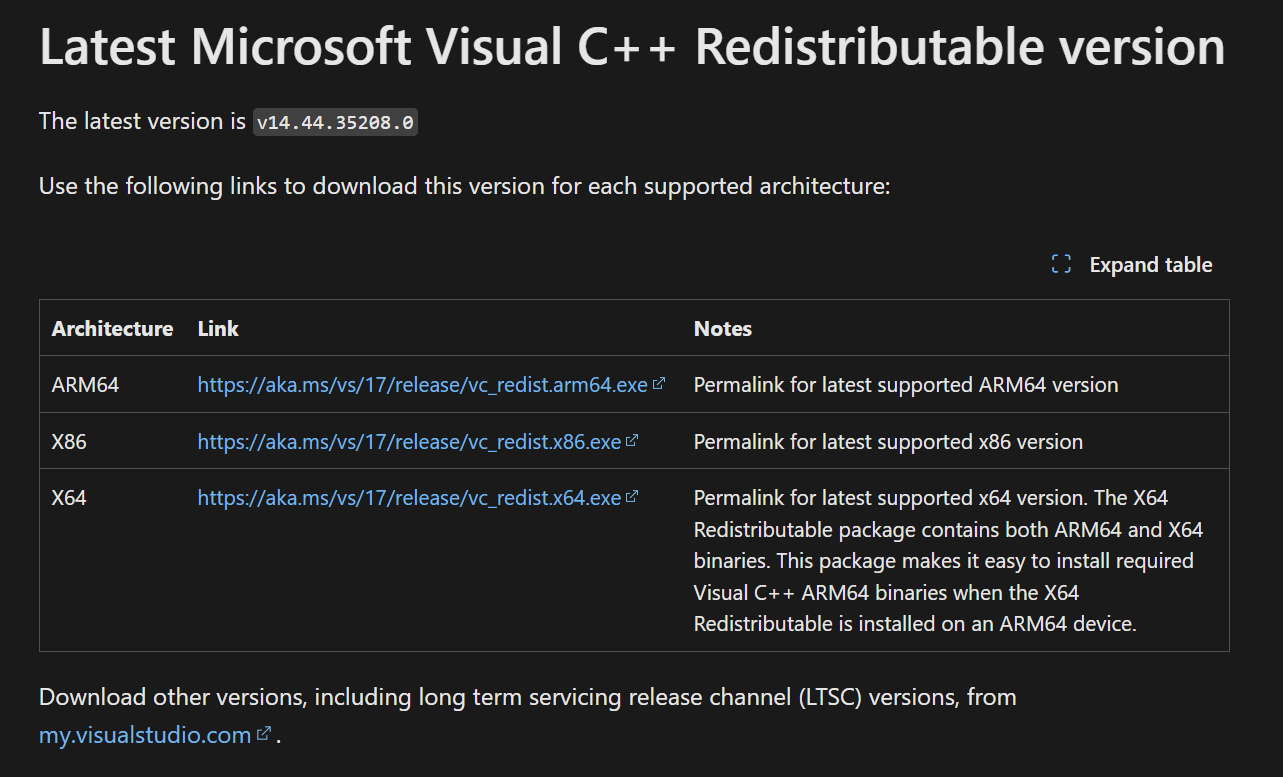Image resolution: width=1283 pixels, height=777 pixels.
Task: Click the ARM64 permalink notes text
Action: [x=906, y=385]
